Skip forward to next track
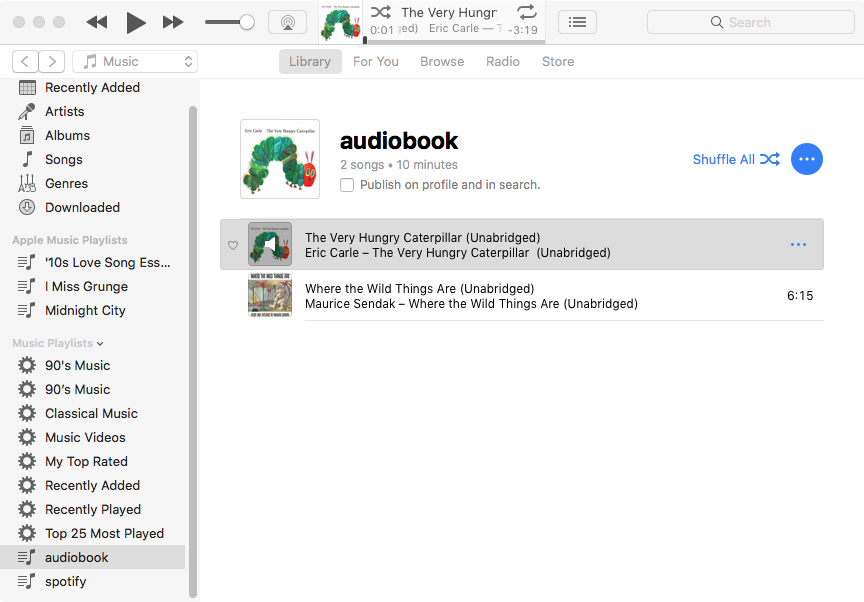The height and width of the screenshot is (602, 864). click(x=173, y=22)
